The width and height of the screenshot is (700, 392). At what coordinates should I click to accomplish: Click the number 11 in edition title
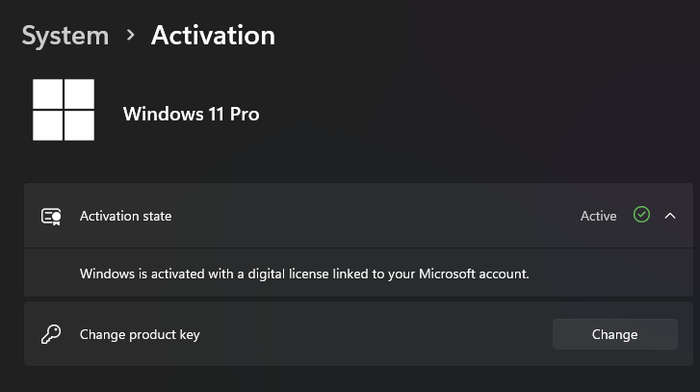pyautogui.click(x=216, y=114)
